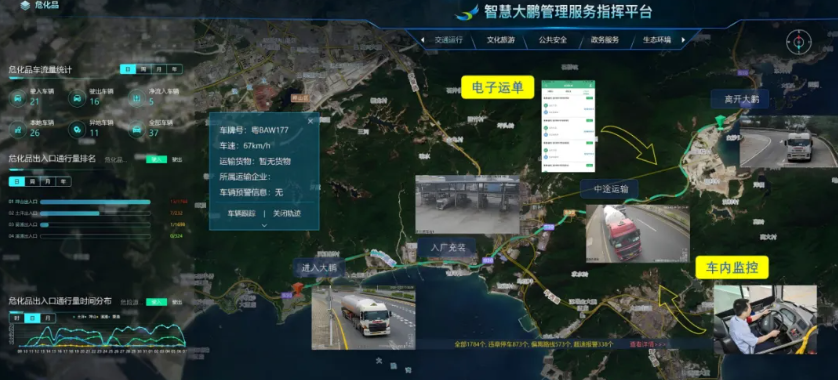Click the 危化品 cube icon in the header
Screen dimensions: 838x380
pos(25,6)
